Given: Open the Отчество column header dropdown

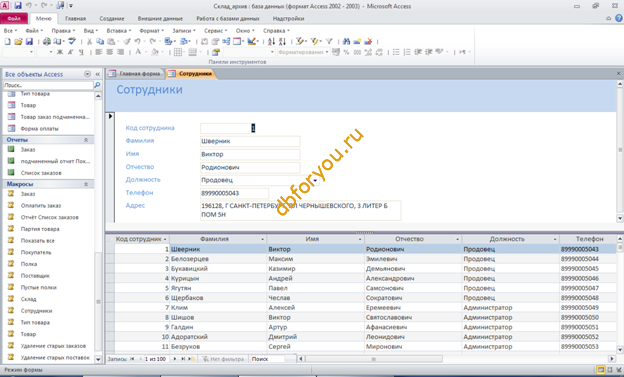Looking at the screenshot, I should click(457, 239).
